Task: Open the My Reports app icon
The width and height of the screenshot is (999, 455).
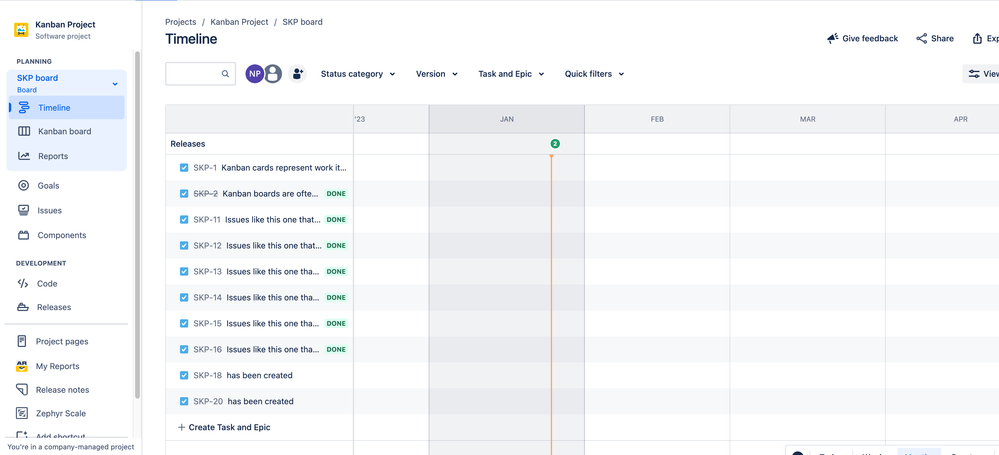Action: [x=22, y=366]
